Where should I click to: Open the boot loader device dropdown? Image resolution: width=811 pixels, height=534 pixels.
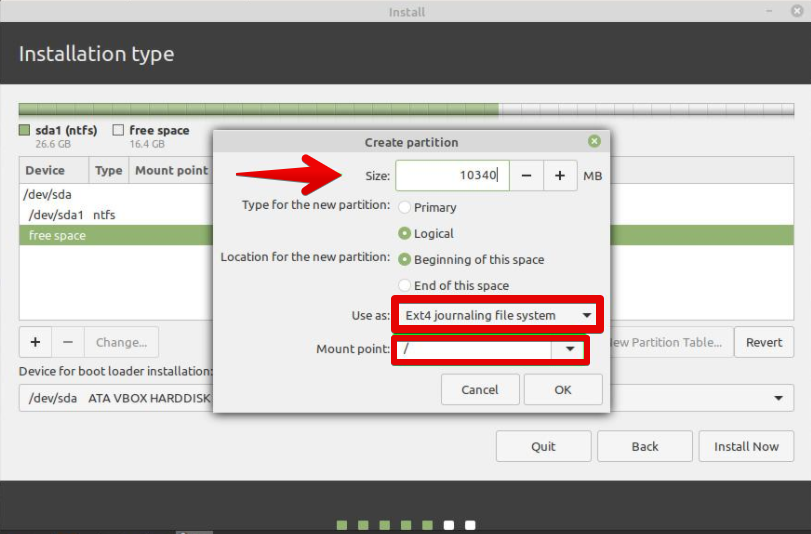pos(777,399)
